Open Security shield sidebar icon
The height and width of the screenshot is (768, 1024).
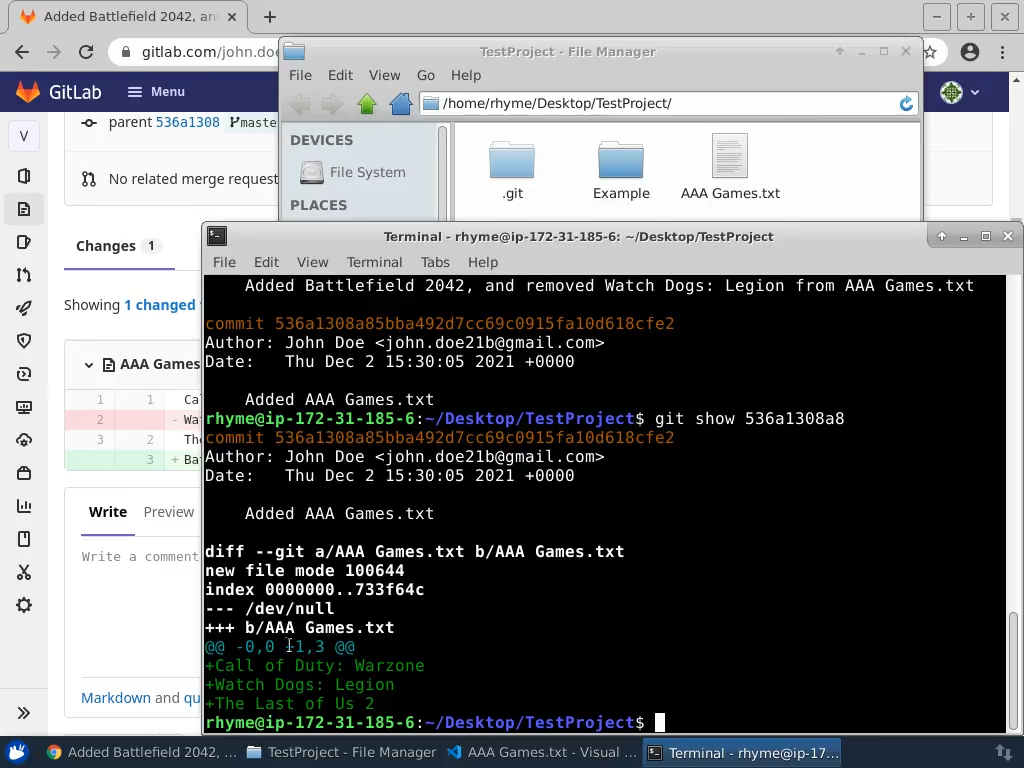coord(24,341)
